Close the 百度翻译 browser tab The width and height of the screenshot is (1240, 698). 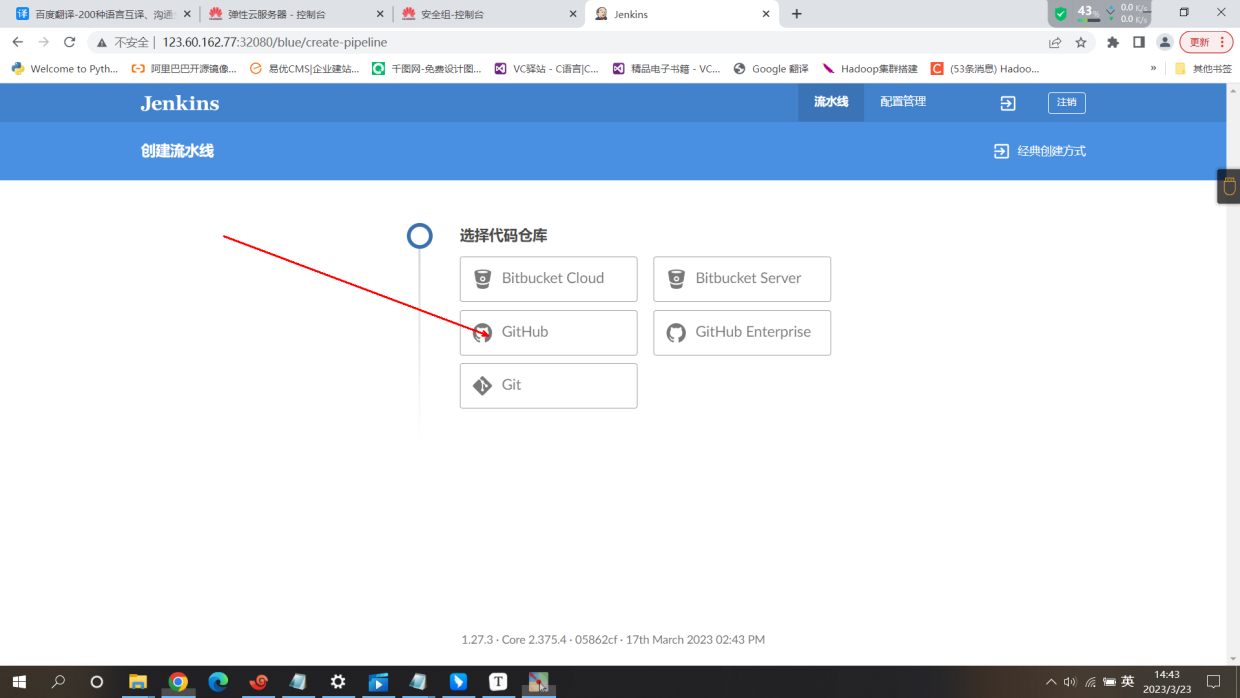[187, 14]
